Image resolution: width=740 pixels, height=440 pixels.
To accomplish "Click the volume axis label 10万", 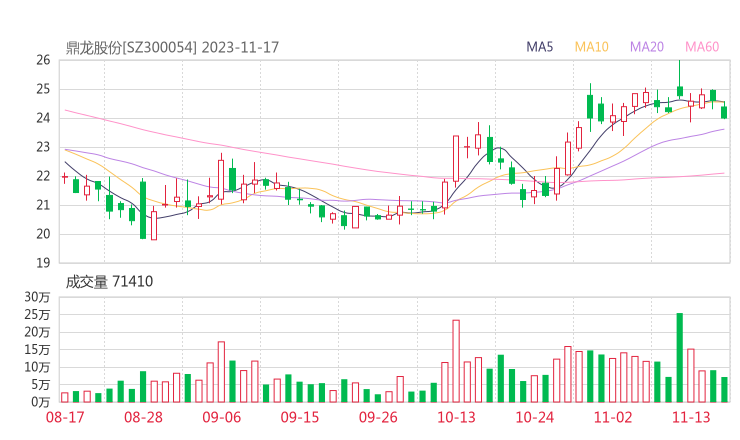I will click(x=37, y=367).
